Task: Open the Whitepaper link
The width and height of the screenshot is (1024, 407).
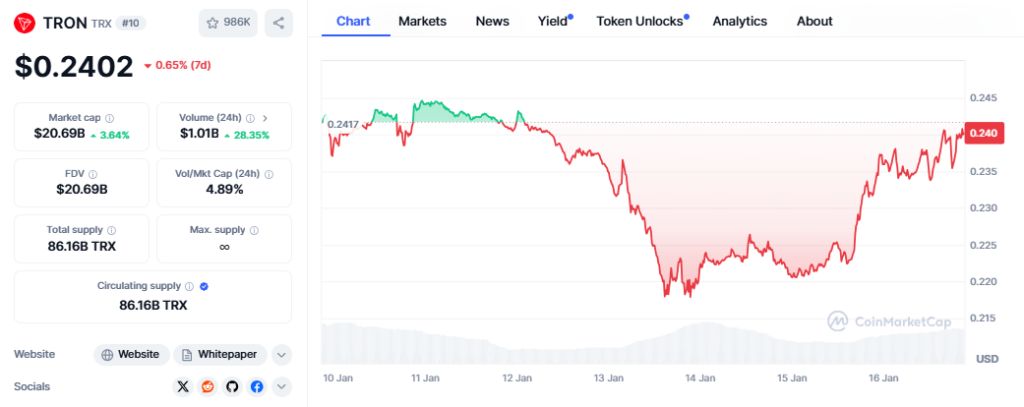Action: click(x=221, y=354)
